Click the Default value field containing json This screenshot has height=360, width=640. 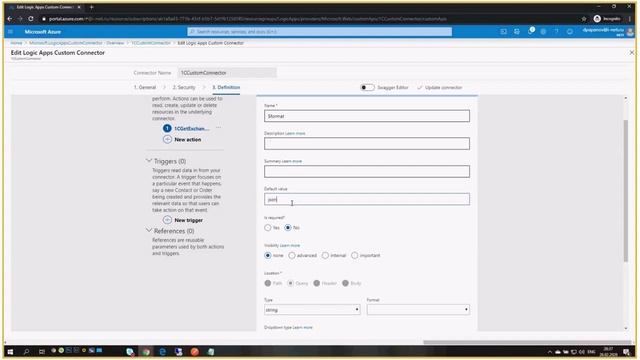click(367, 199)
